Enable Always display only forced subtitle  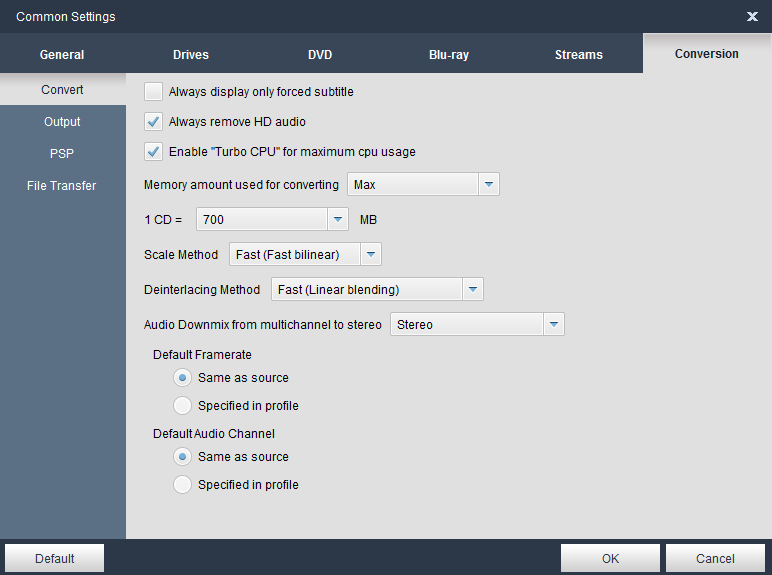(x=154, y=92)
